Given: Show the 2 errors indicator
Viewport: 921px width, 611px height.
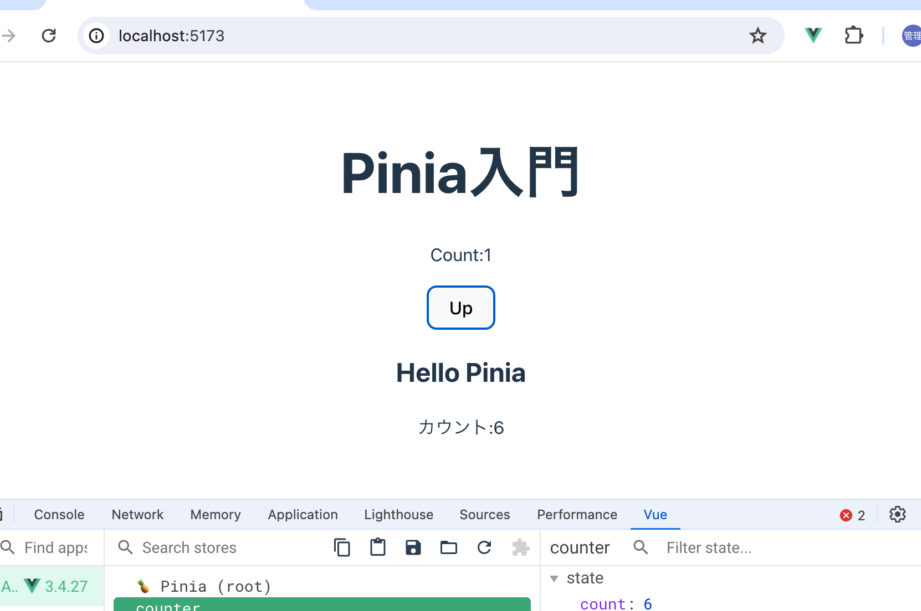Looking at the screenshot, I should click(852, 515).
